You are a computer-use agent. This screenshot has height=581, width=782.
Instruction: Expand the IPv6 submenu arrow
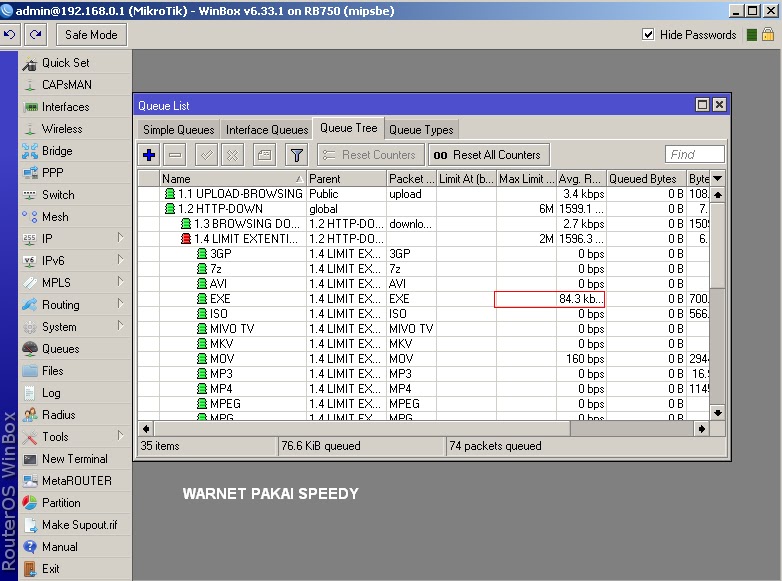click(120, 259)
